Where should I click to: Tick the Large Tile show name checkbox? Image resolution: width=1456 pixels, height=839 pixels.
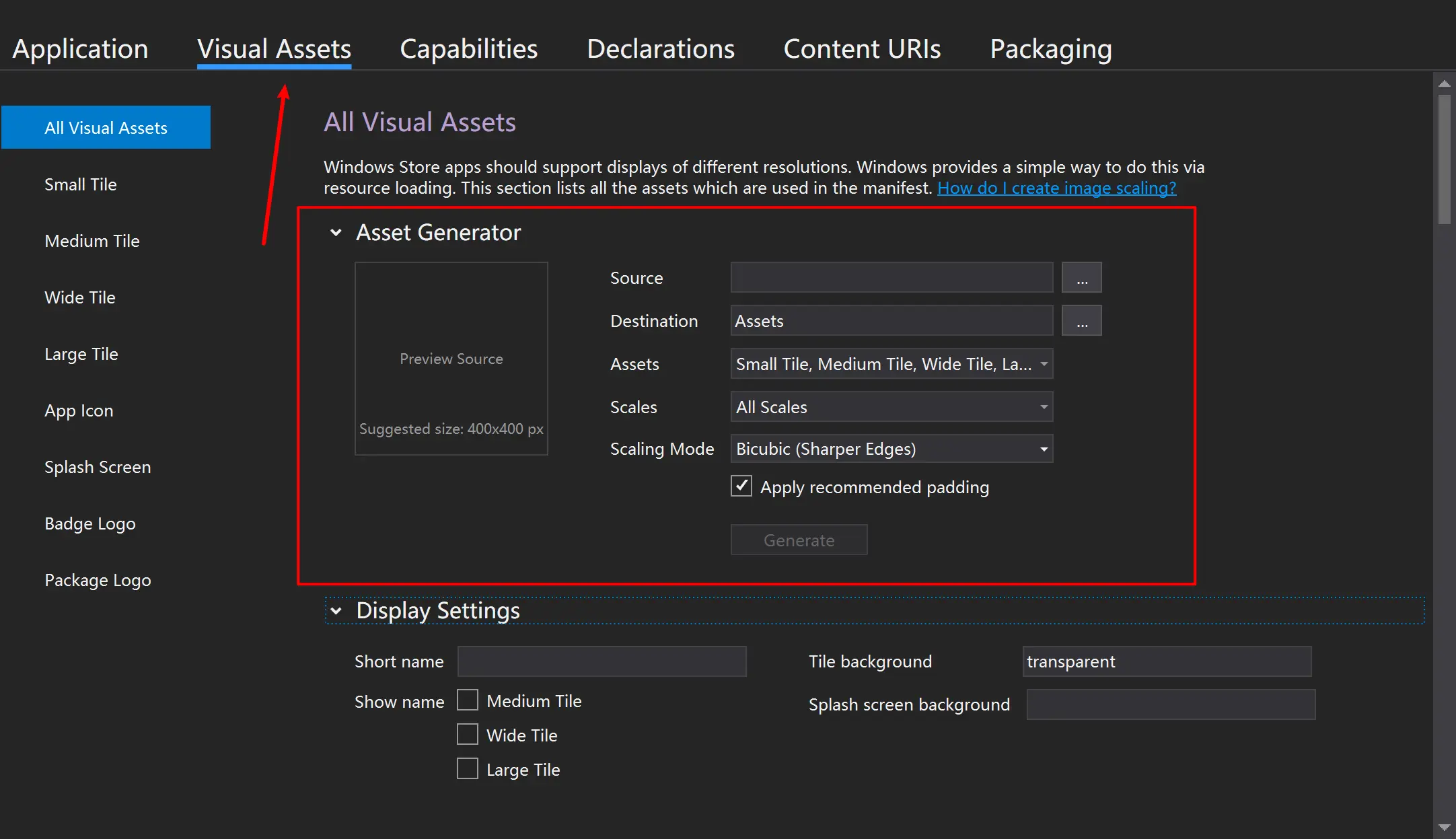(x=468, y=769)
